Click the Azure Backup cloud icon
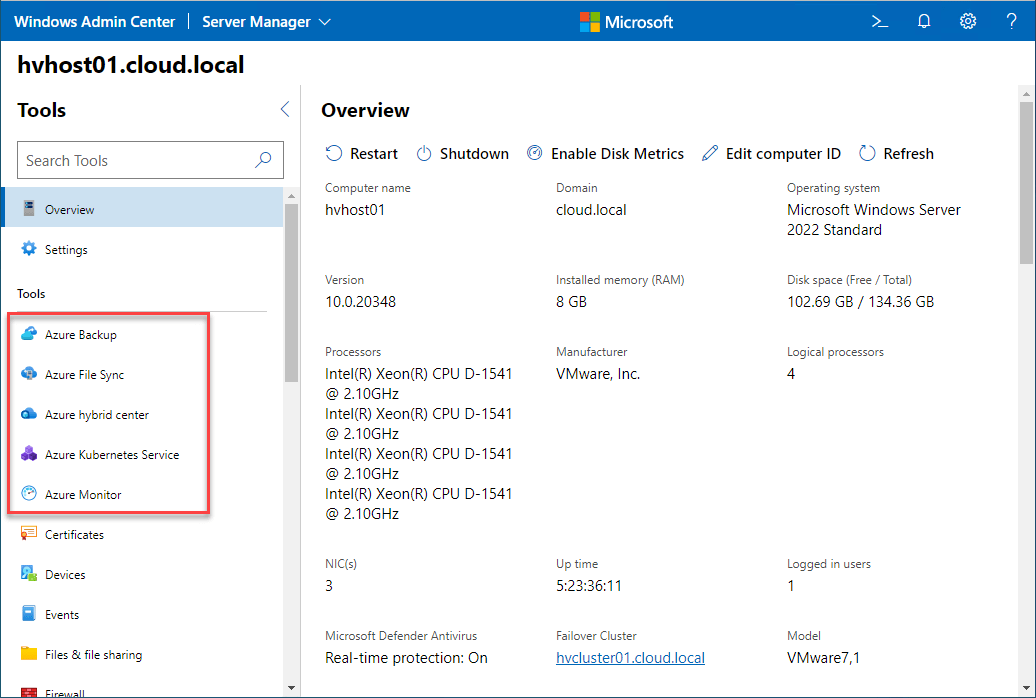This screenshot has height=698, width=1036. (x=28, y=334)
